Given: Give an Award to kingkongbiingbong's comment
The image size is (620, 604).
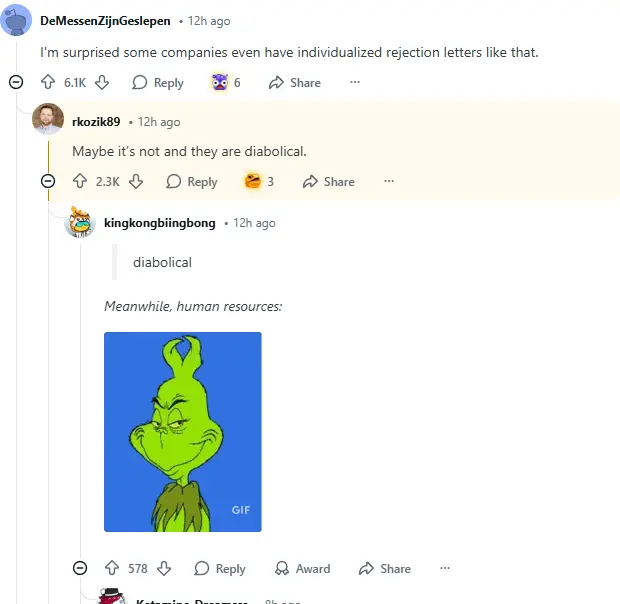Looking at the screenshot, I should pyautogui.click(x=302, y=568).
